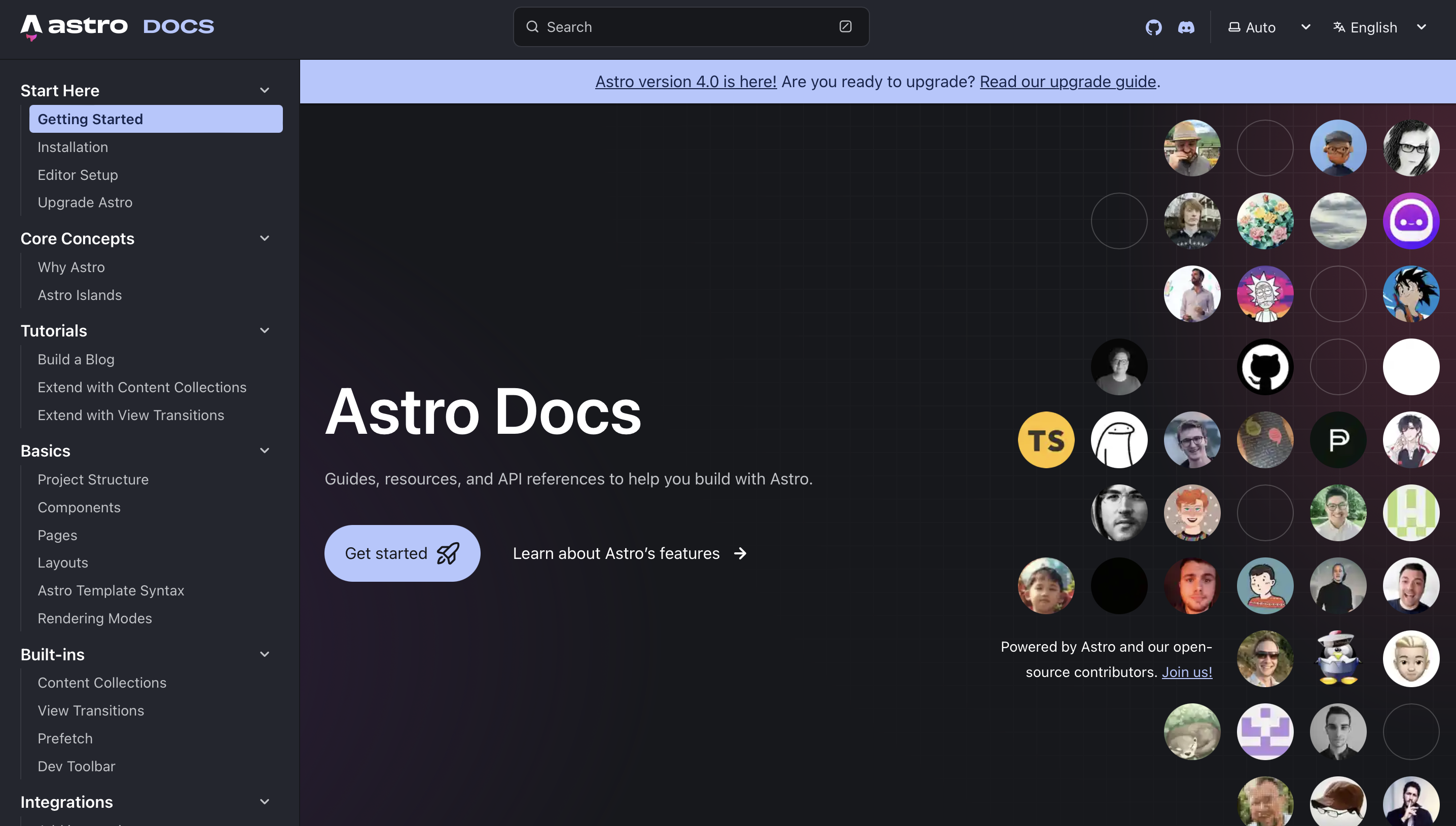Screen dimensions: 1456x826
Task: Click the Astro Docs logo
Action: click(118, 27)
